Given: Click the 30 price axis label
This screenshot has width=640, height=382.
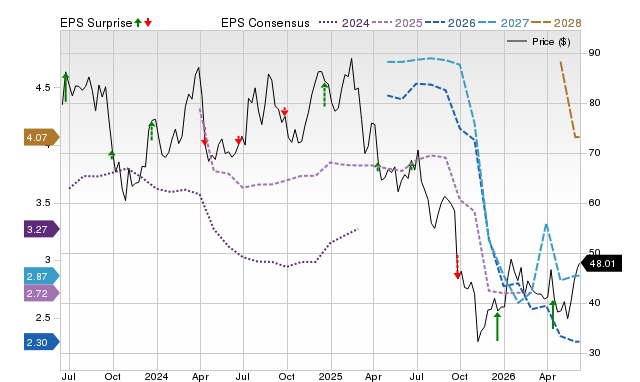Looking at the screenshot, I should point(595,353).
